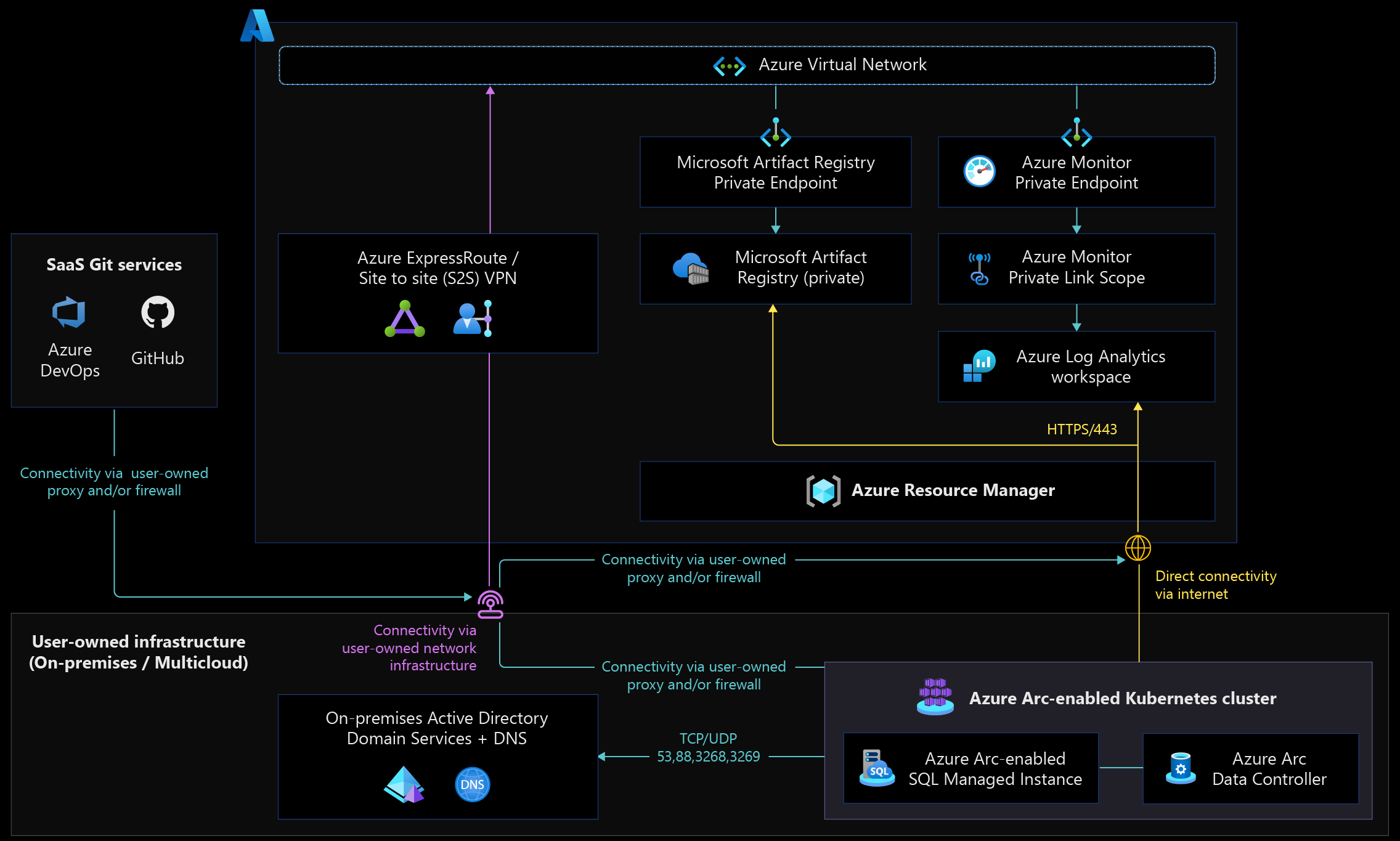Select the Arc-enabled Kubernetes cluster icon
The width and height of the screenshot is (1400, 841).
click(935, 697)
